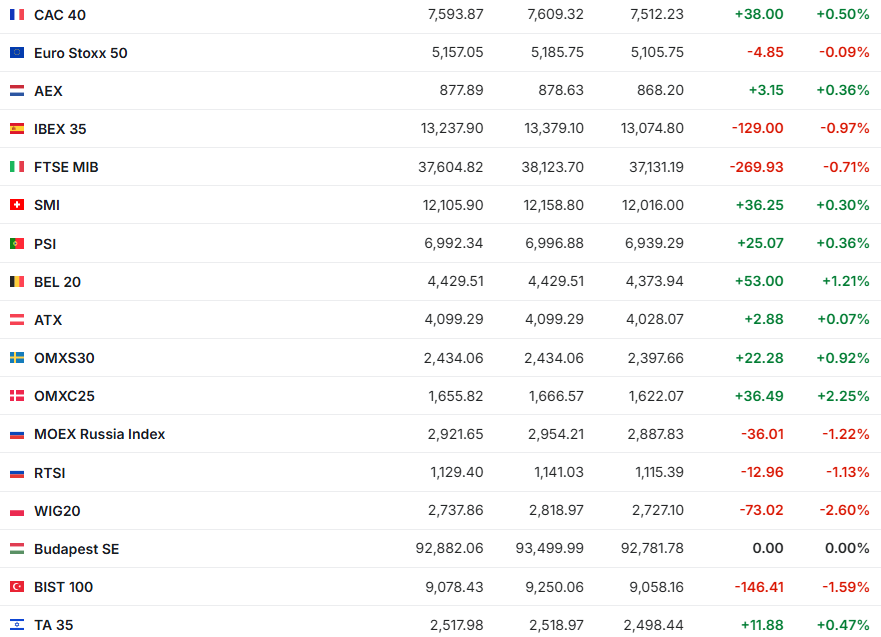Screen dimensions: 881x637
Task: Click the Swiss flag icon beside SMI
Action: 17,205
